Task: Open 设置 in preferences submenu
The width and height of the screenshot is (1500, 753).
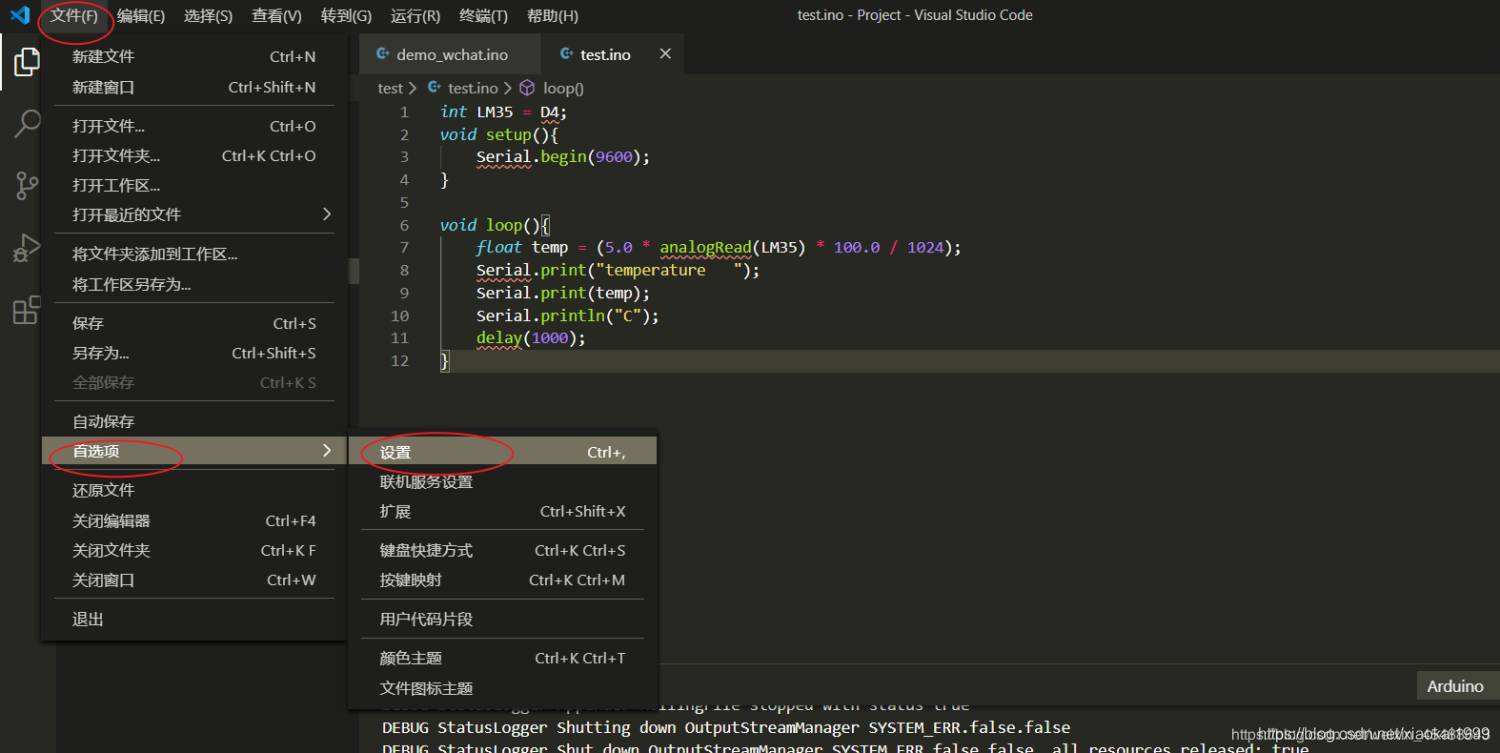Action: [503, 452]
